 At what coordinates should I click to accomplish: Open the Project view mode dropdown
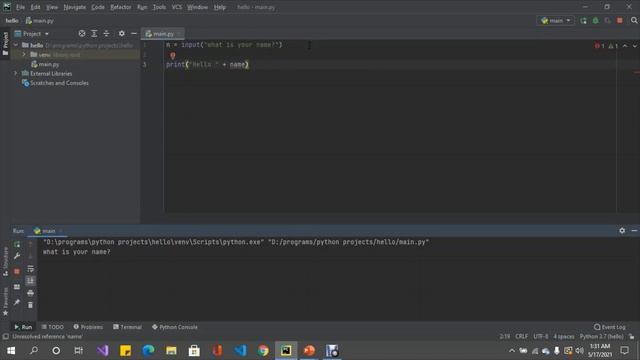32,33
